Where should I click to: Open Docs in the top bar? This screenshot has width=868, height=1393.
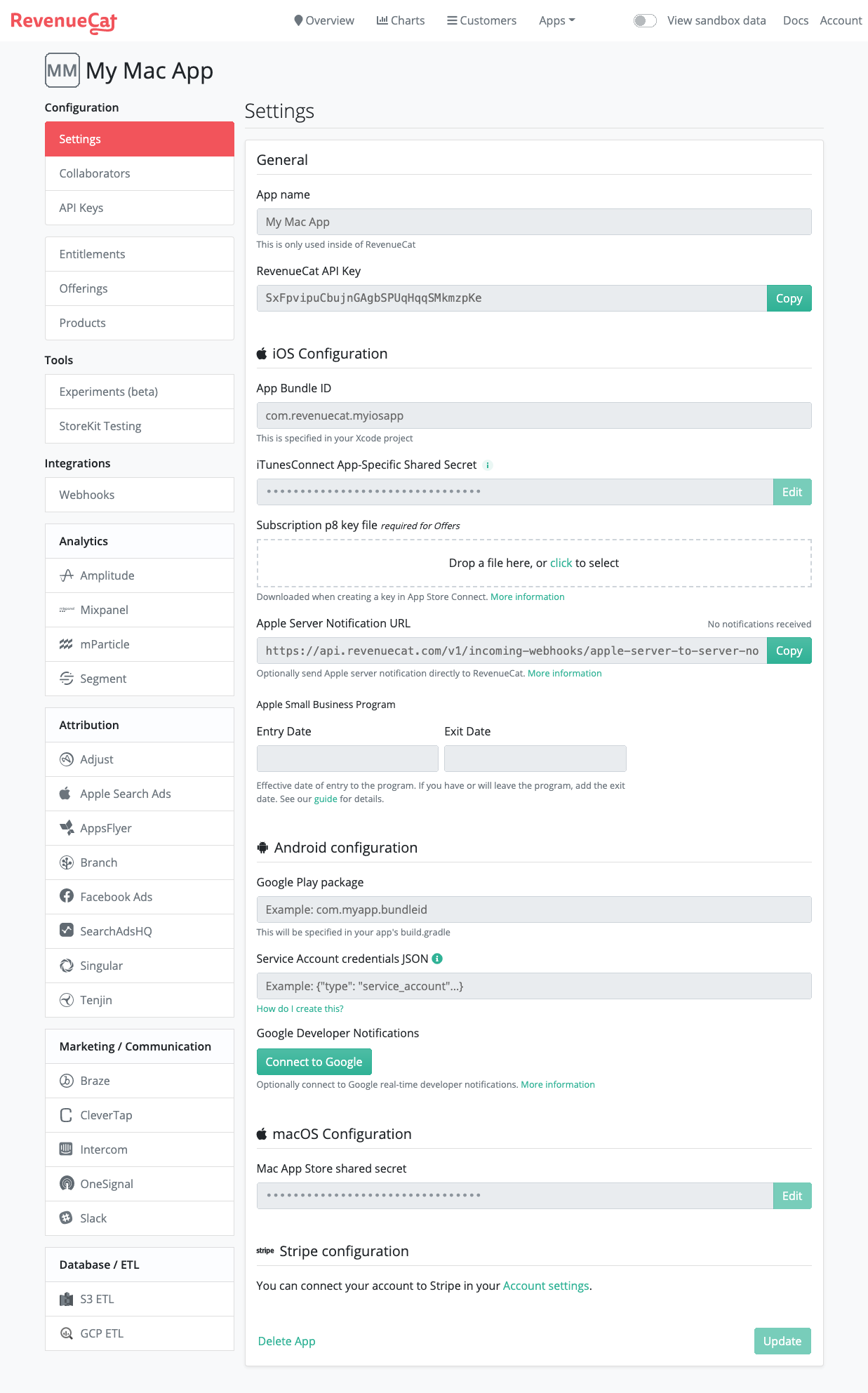tap(796, 20)
